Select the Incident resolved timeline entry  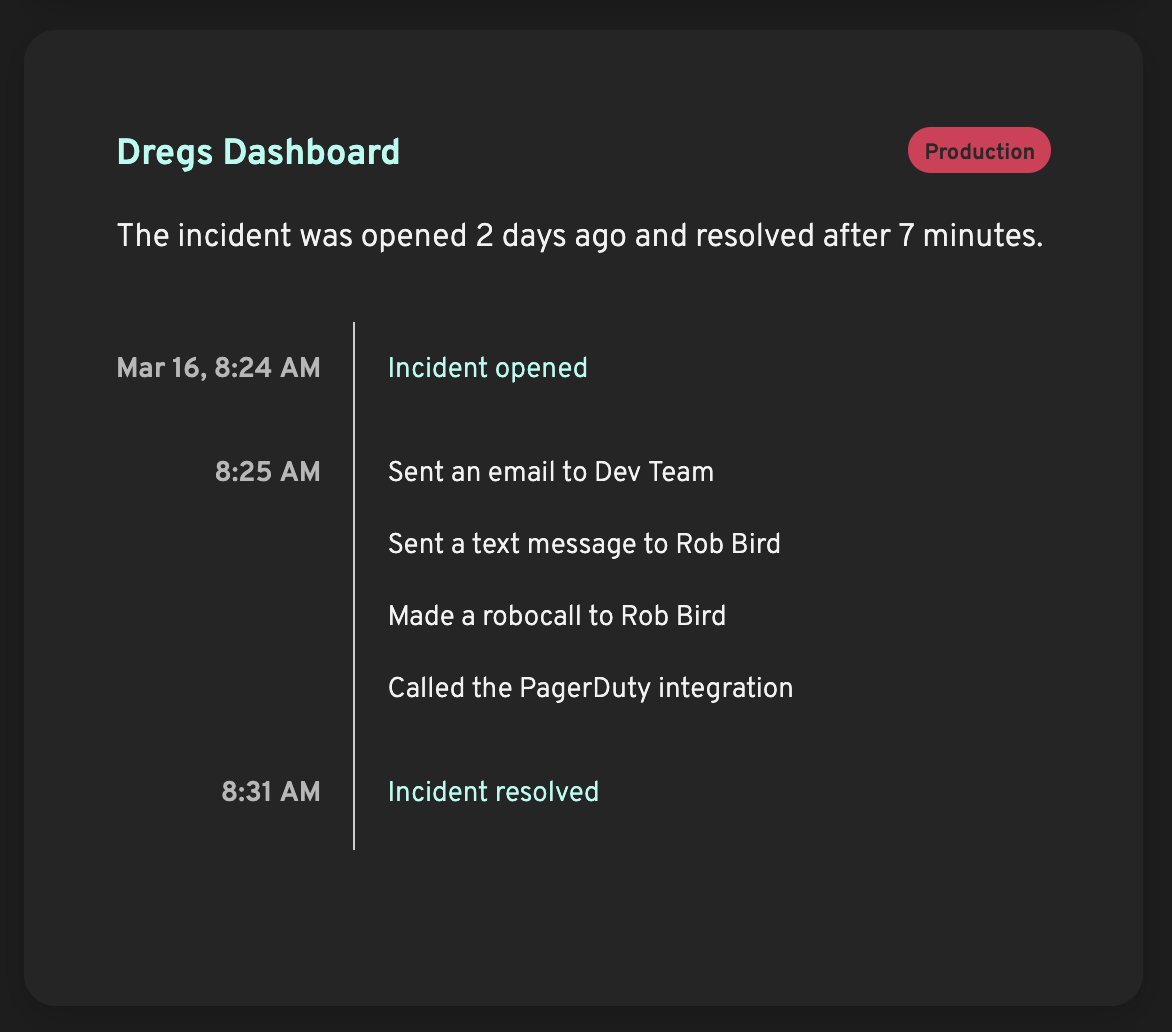(x=492, y=791)
